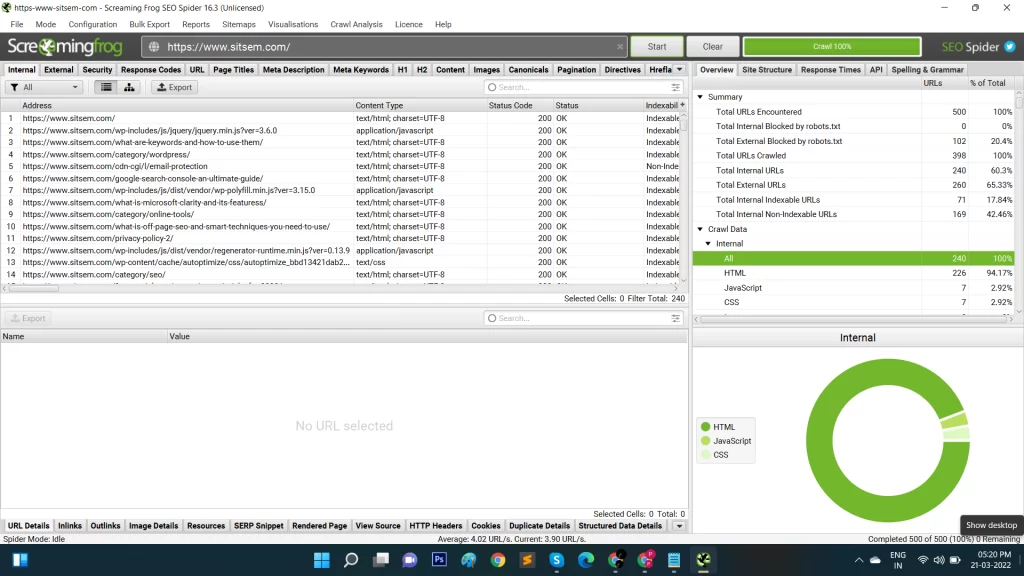Open Skype from the taskbar
The image size is (1024, 576).
coord(556,560)
